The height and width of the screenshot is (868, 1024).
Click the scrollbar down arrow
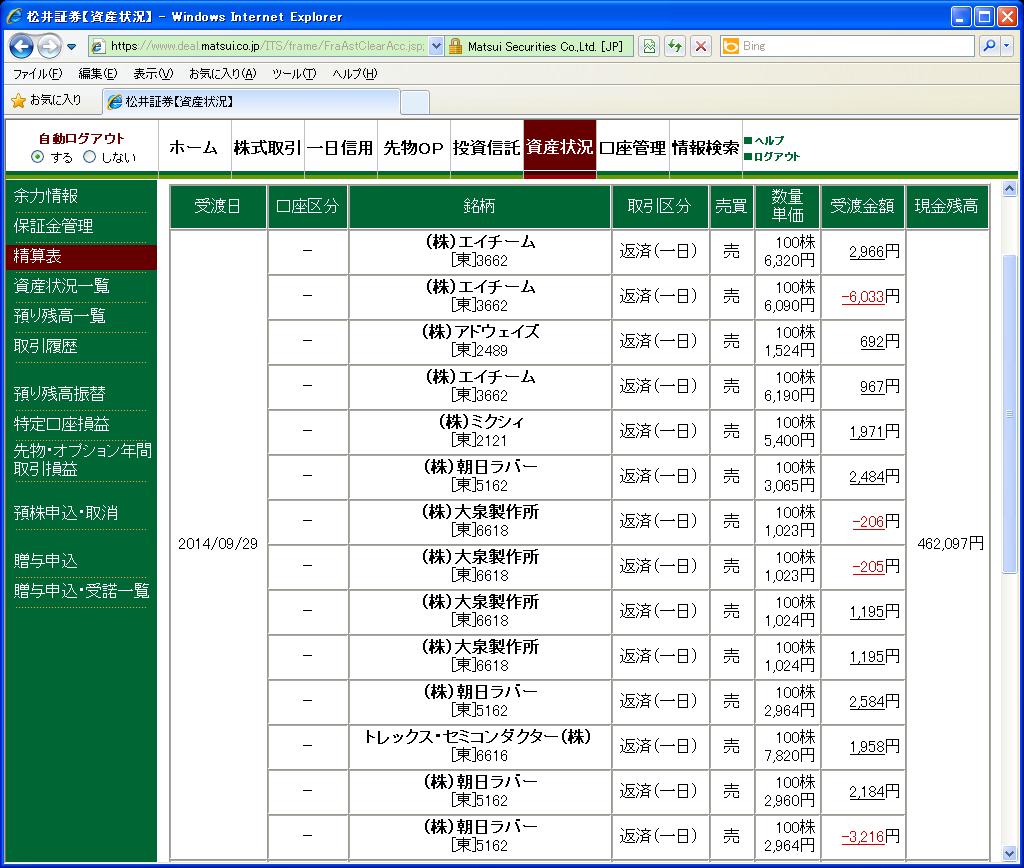coord(1010,854)
